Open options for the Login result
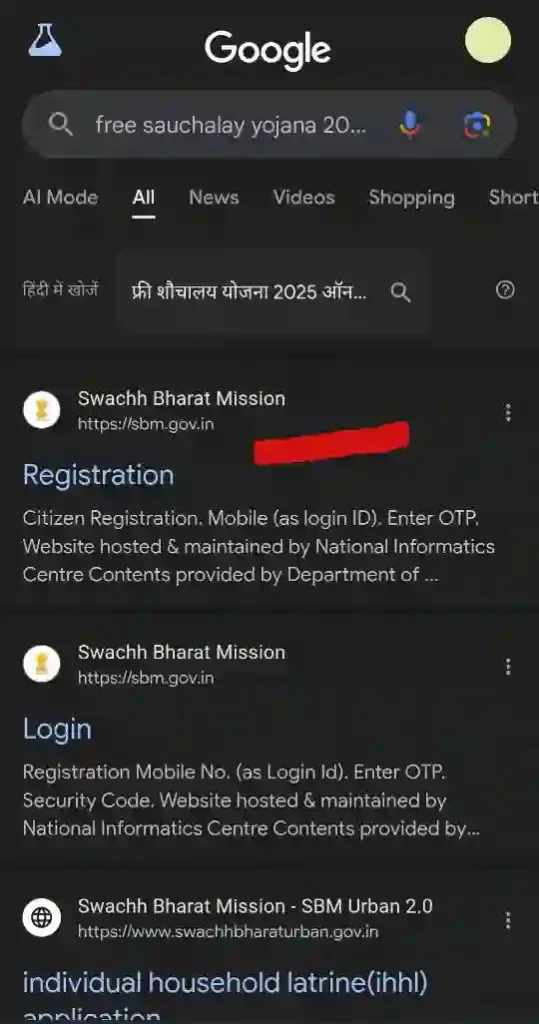539x1024 pixels. coord(508,667)
